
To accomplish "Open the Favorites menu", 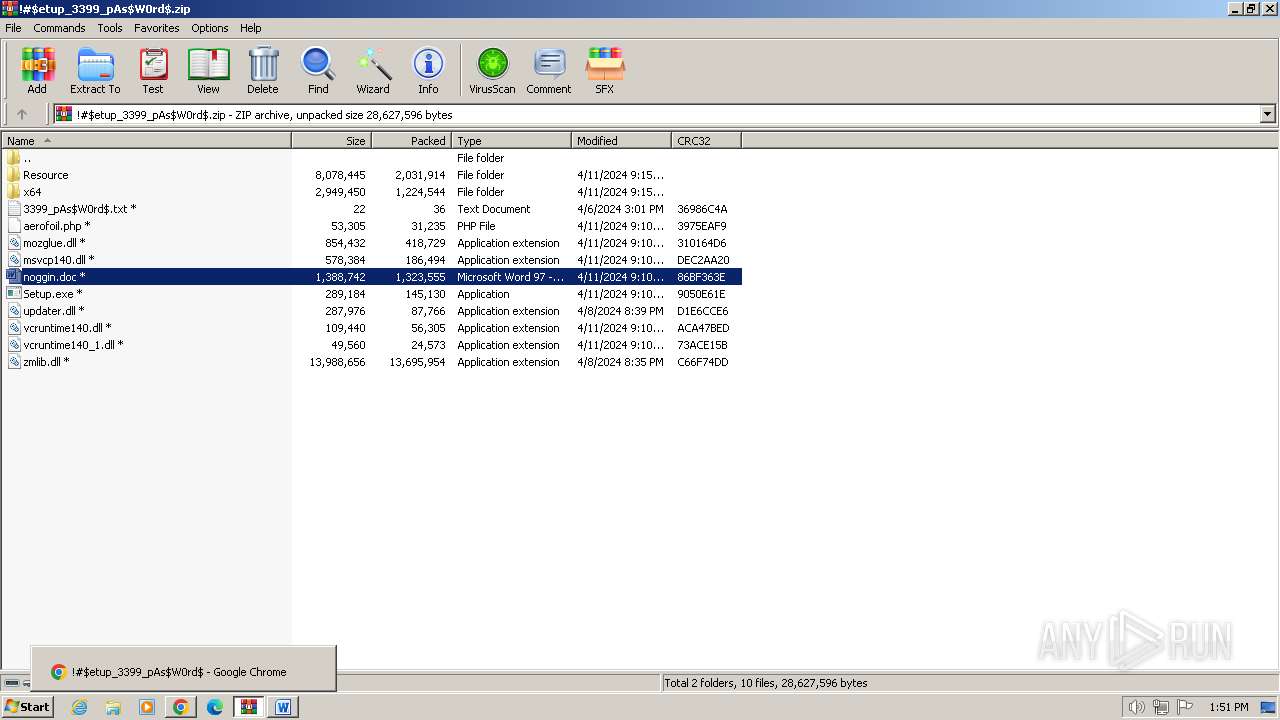I will click(x=157, y=28).
